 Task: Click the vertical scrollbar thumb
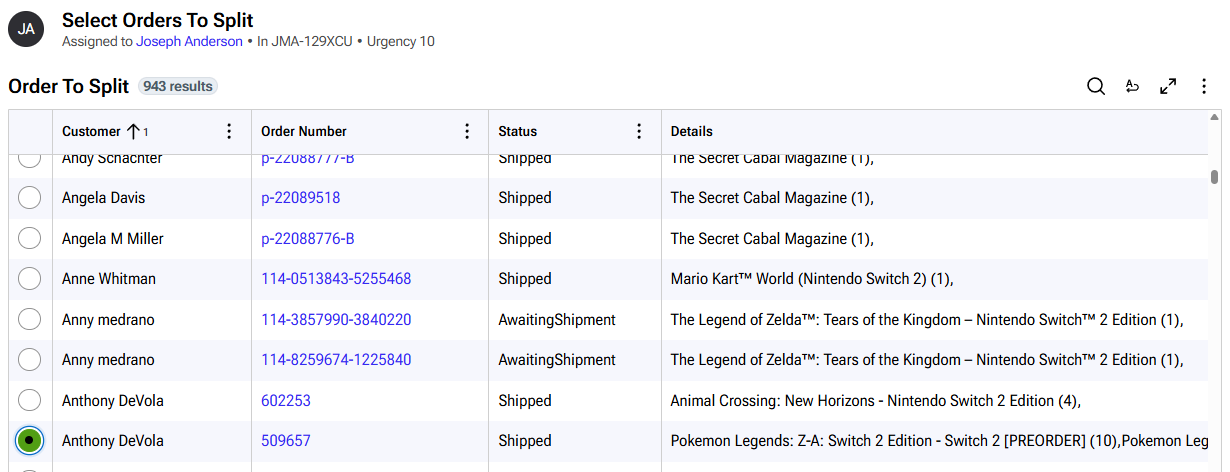1214,177
